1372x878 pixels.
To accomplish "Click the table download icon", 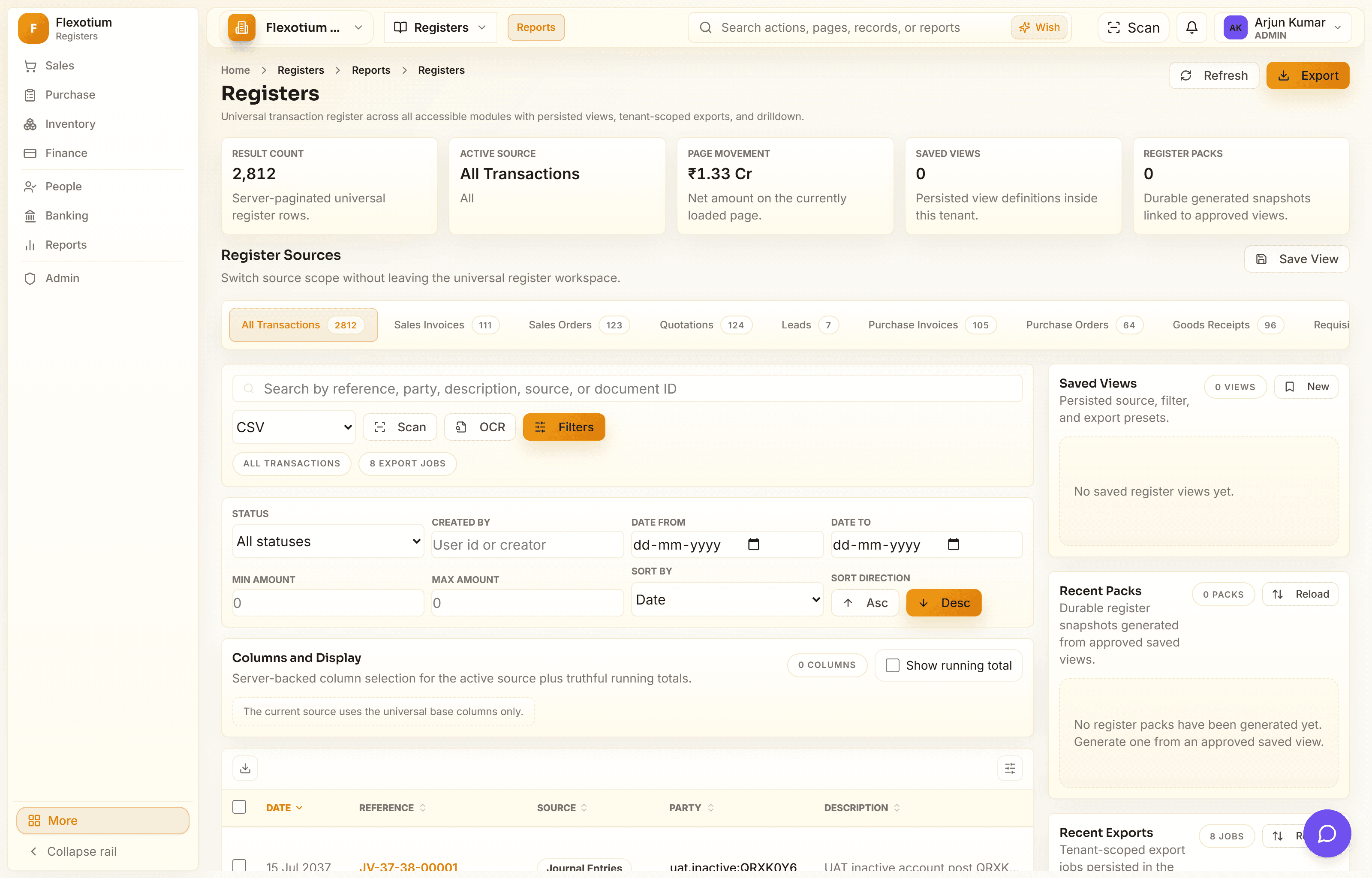I will (245, 768).
